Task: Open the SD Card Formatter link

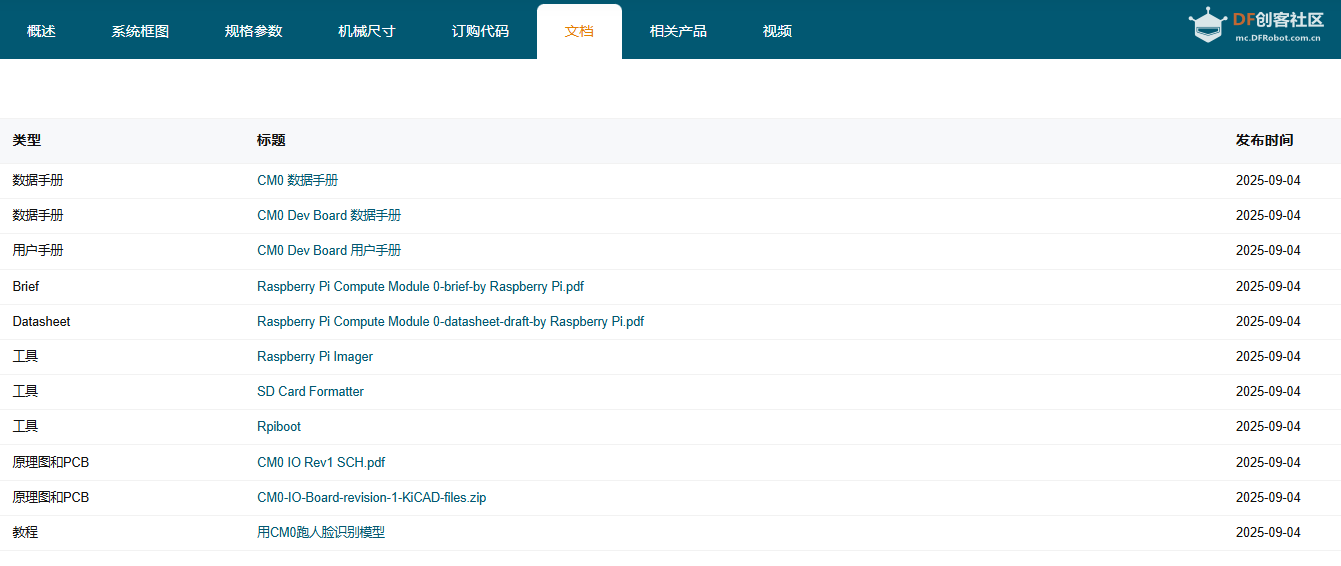Action: pyautogui.click(x=310, y=392)
